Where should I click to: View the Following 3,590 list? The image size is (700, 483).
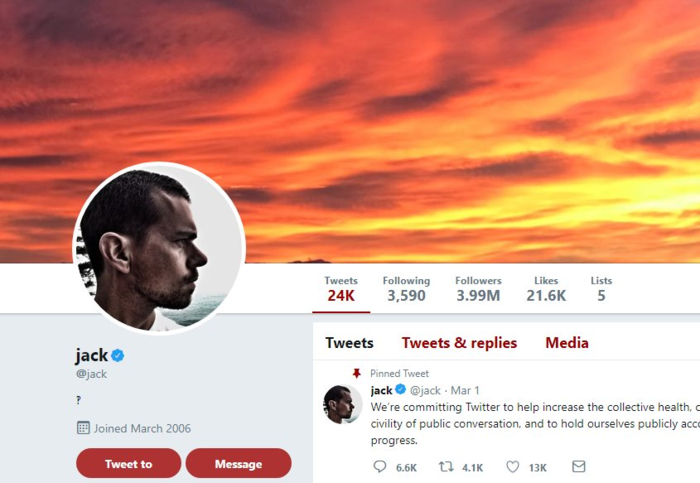pyautogui.click(x=406, y=289)
